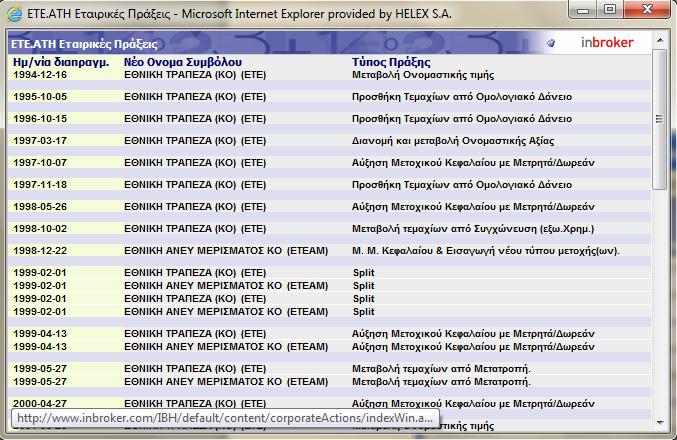The width and height of the screenshot is (677, 440).
Task: Select the date 1998-12-22
Action: [x=40, y=251]
